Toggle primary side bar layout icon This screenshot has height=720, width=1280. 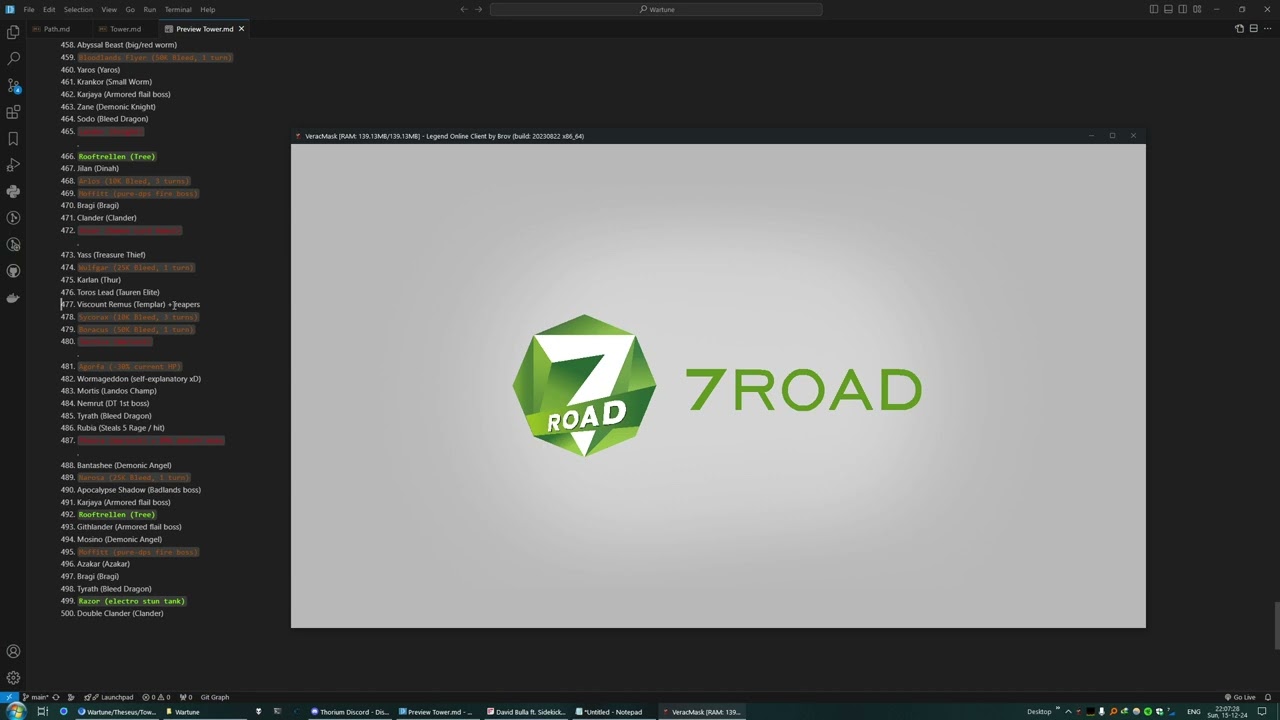click(1154, 9)
